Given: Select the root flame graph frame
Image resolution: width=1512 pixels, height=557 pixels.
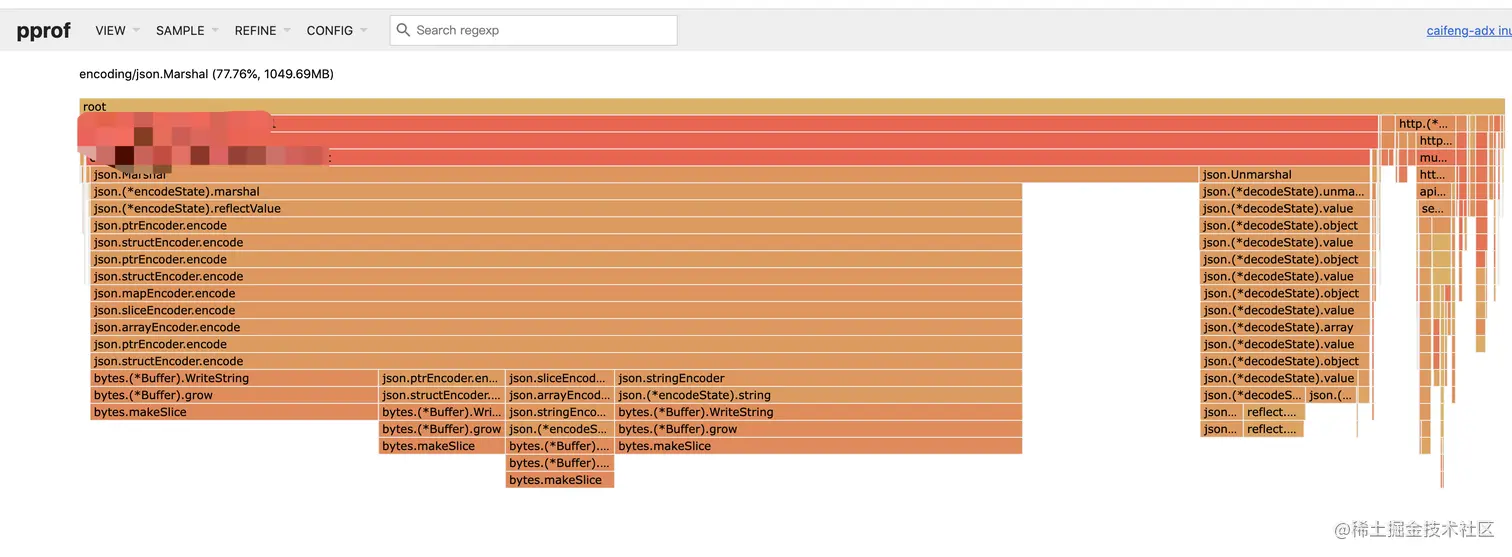Looking at the screenshot, I should (x=792, y=107).
